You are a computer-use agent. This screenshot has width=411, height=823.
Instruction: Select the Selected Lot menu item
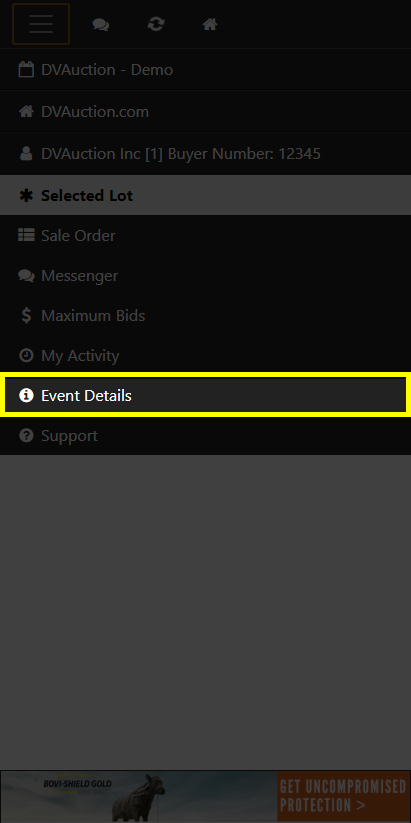point(205,195)
